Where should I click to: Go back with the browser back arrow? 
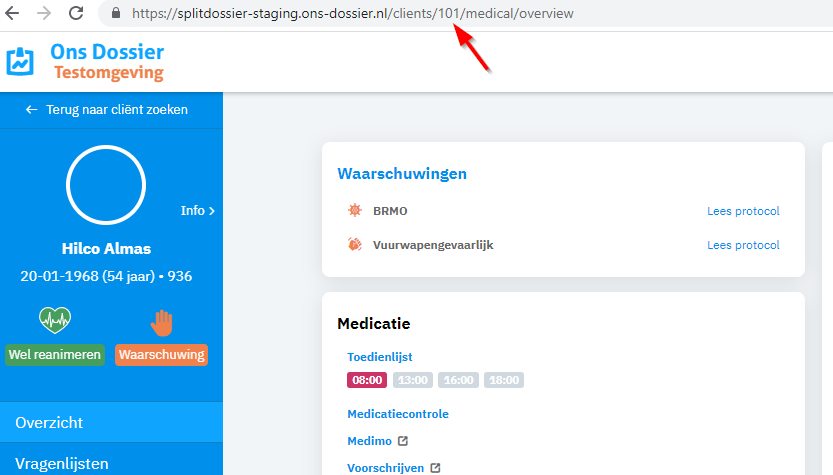(x=12, y=13)
